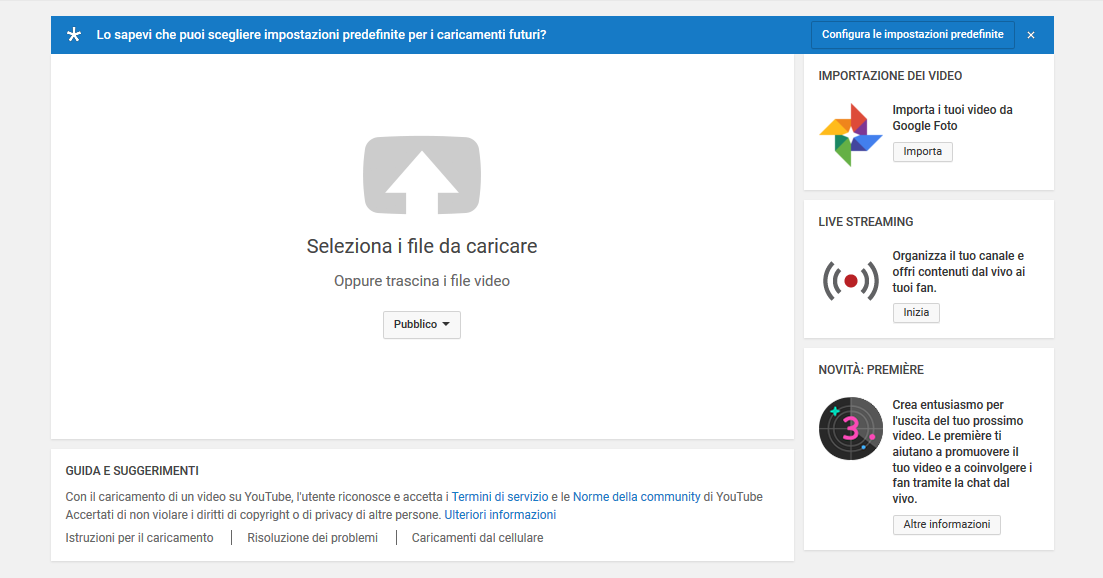Screen dimensions: 1103x578
Task: Click the Importa button
Action: pos(922,152)
